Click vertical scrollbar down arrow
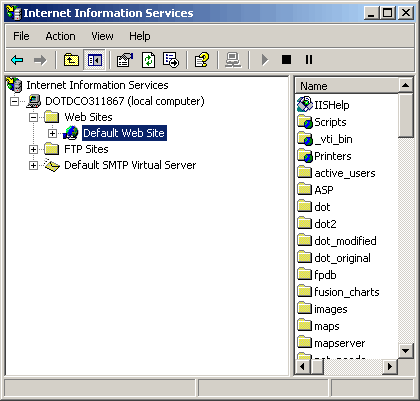The image size is (420, 401). pyautogui.click(x=405, y=351)
